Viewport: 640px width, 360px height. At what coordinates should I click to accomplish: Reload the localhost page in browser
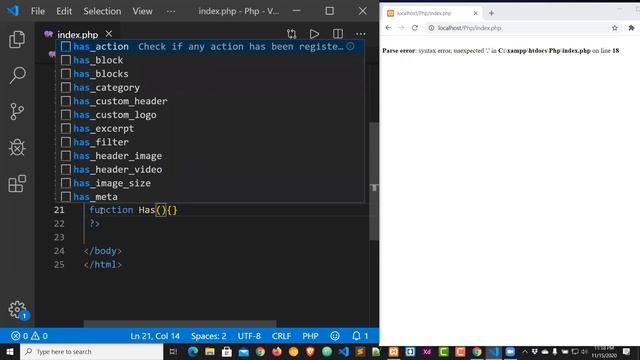(415, 28)
